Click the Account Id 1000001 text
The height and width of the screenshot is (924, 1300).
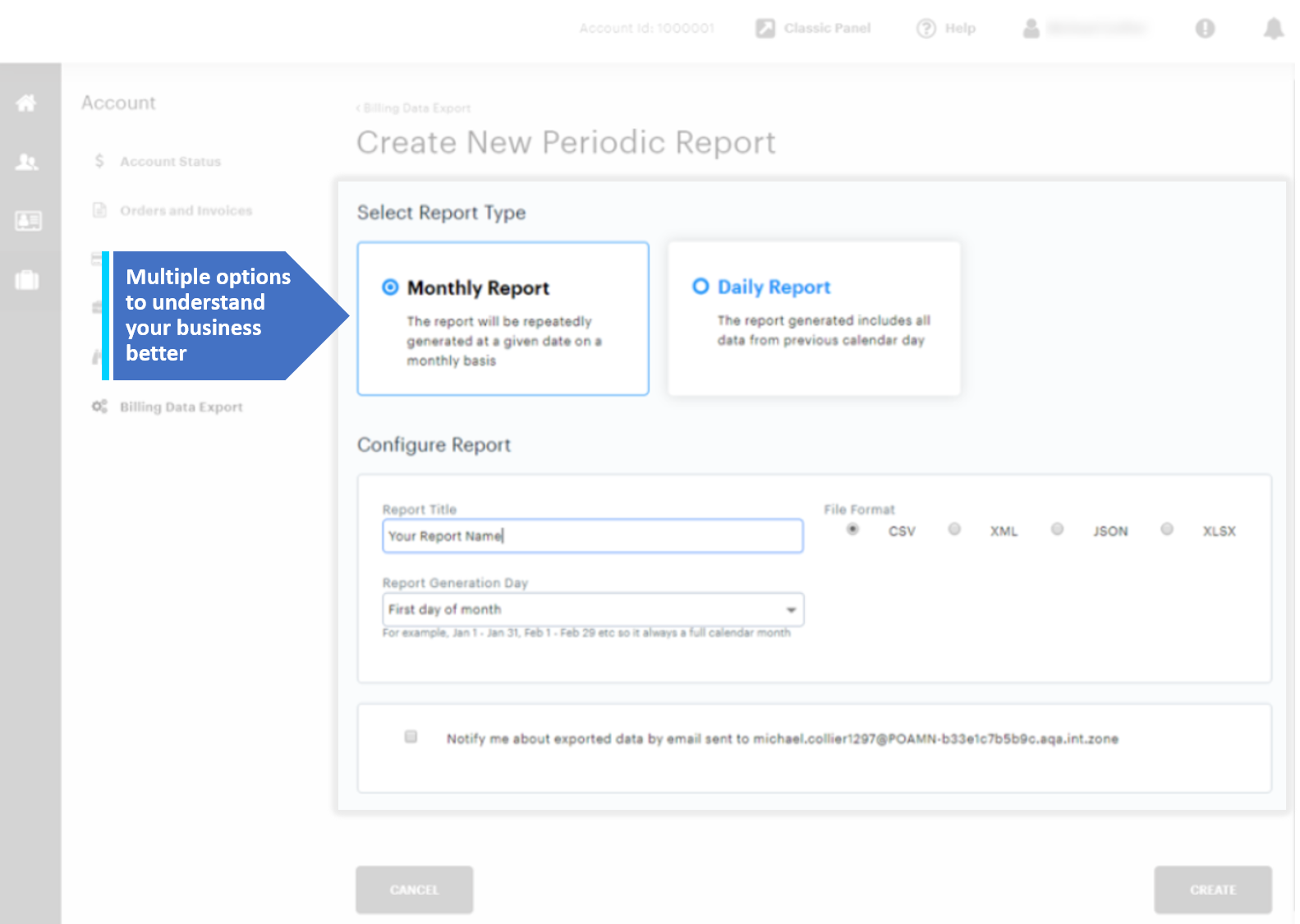tap(647, 29)
